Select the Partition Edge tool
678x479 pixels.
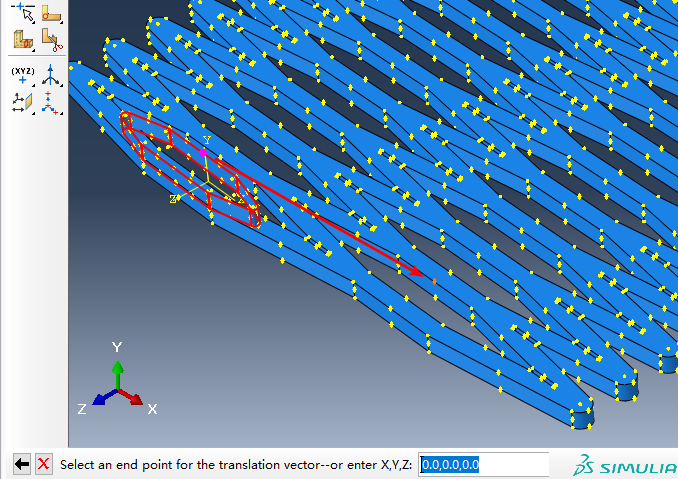point(23,13)
